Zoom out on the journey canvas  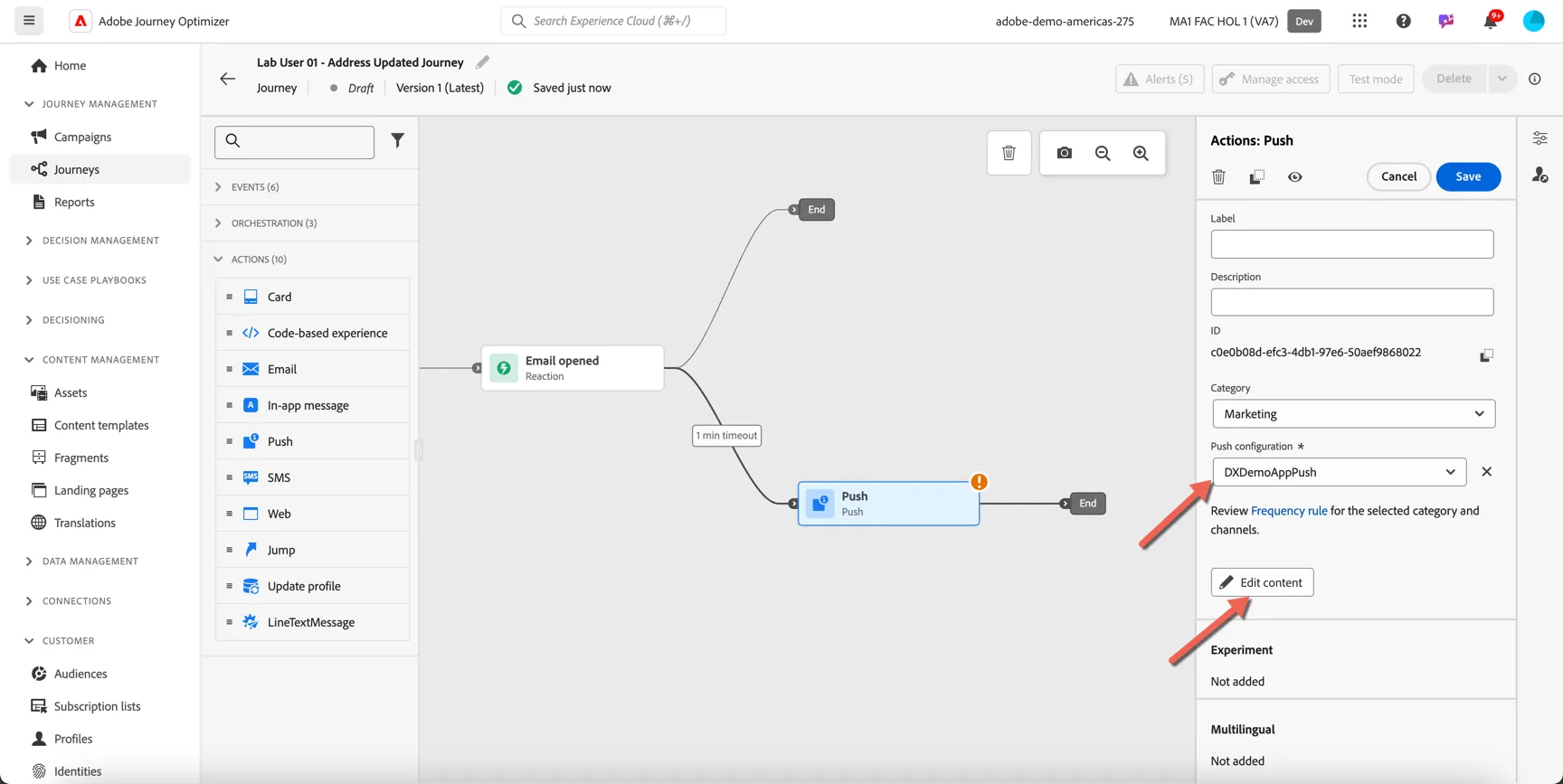point(1103,153)
